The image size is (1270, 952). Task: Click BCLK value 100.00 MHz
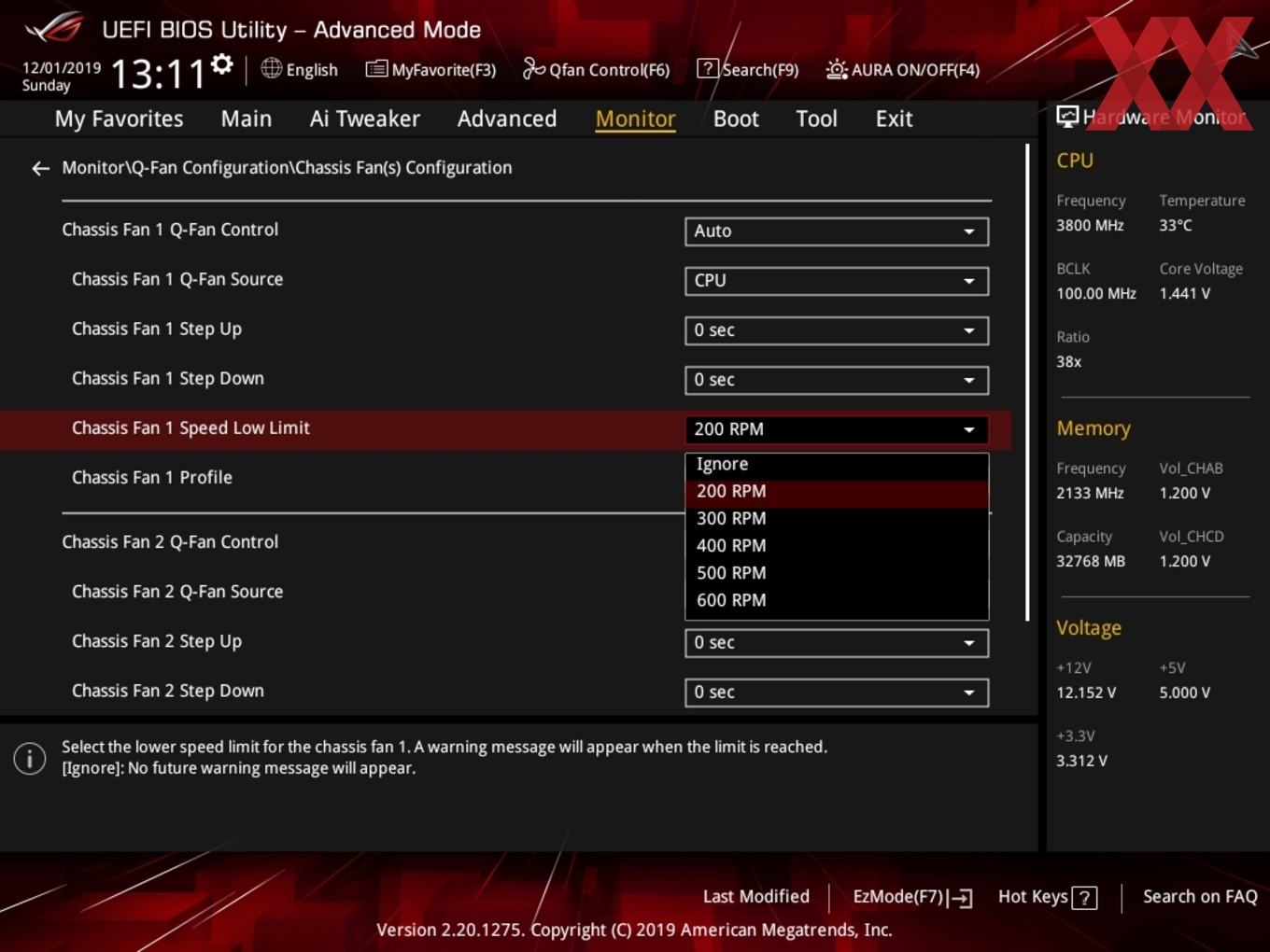(1096, 293)
